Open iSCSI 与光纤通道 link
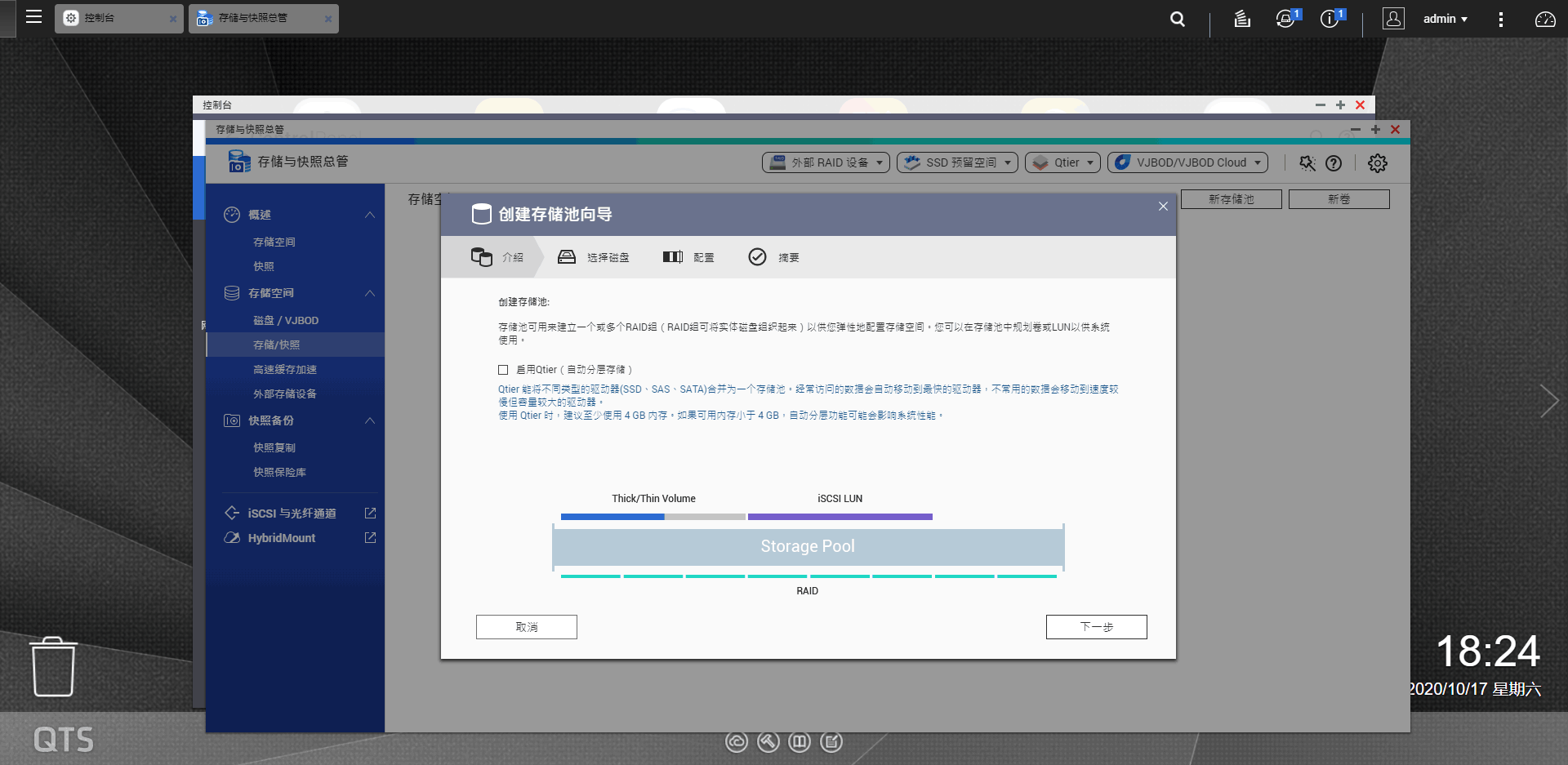Screen dimensions: 1568x765 click(x=292, y=513)
